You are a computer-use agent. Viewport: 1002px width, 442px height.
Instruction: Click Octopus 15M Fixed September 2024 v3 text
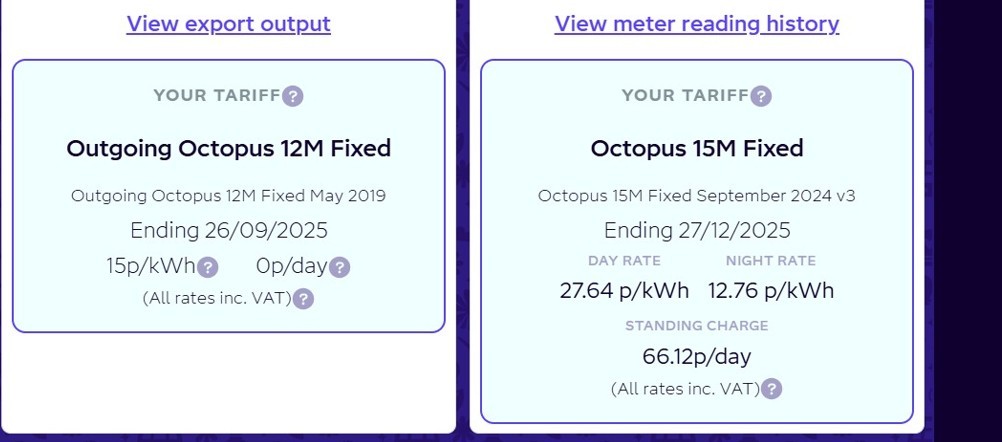697,196
